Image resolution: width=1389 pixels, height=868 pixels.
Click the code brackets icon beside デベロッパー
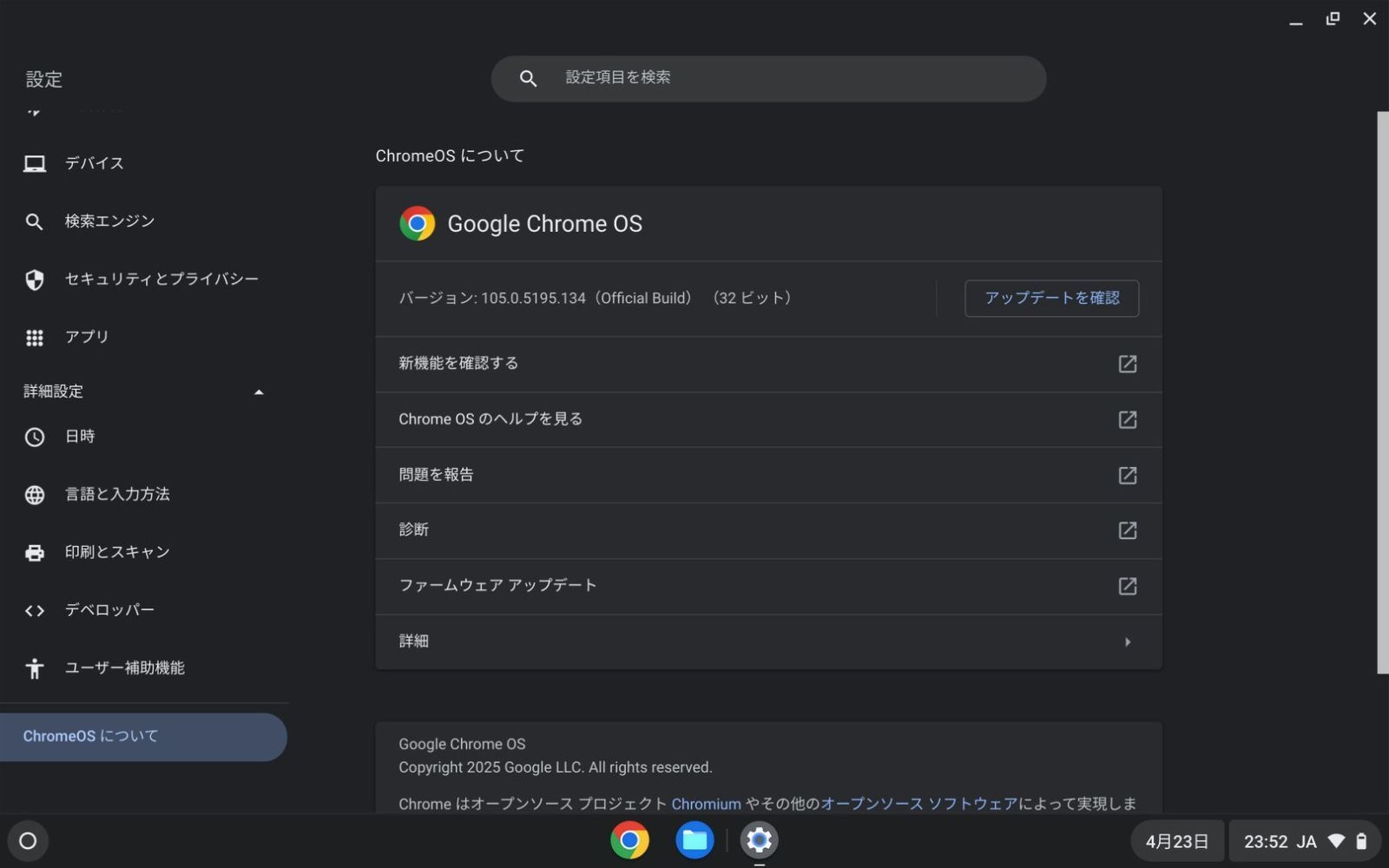tap(35, 611)
